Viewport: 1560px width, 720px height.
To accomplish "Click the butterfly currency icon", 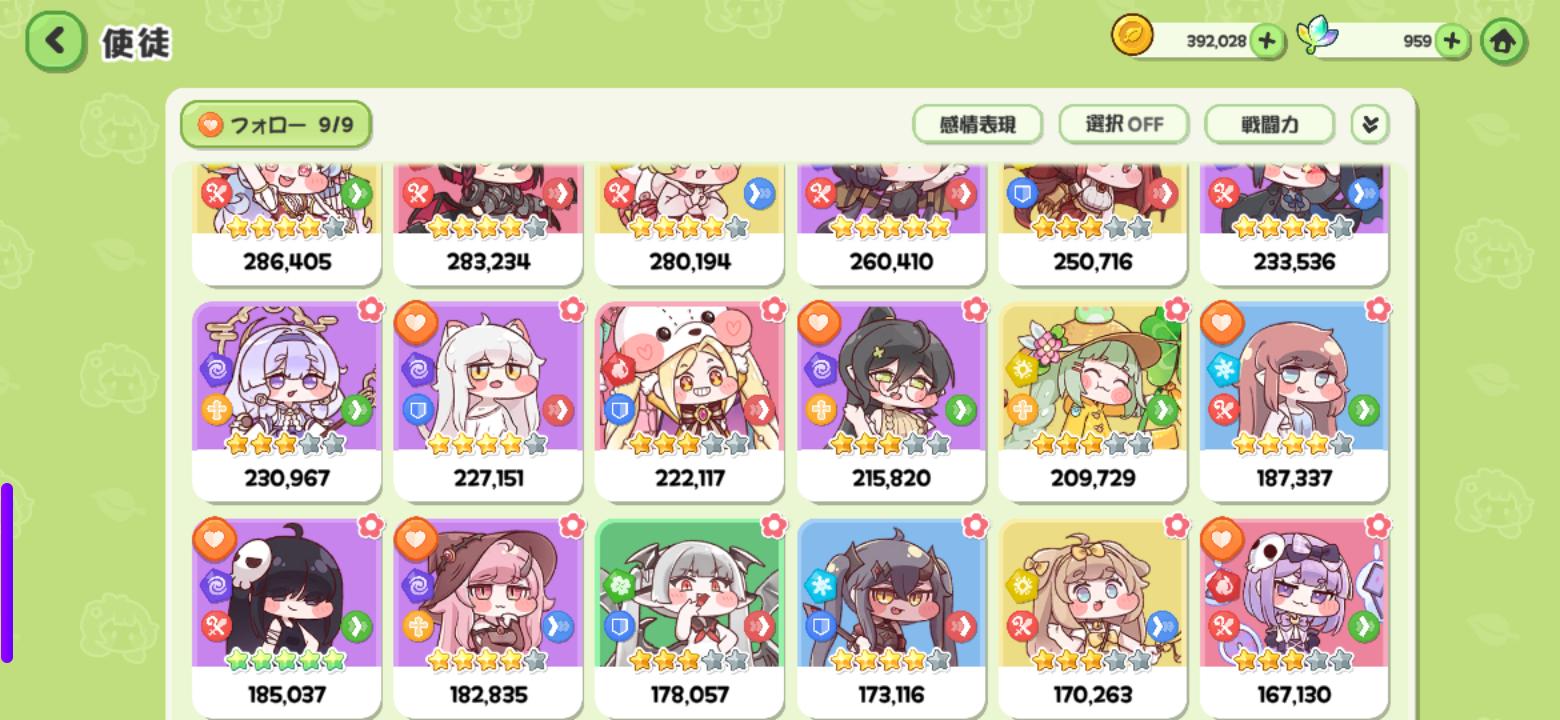I will tap(1317, 36).
